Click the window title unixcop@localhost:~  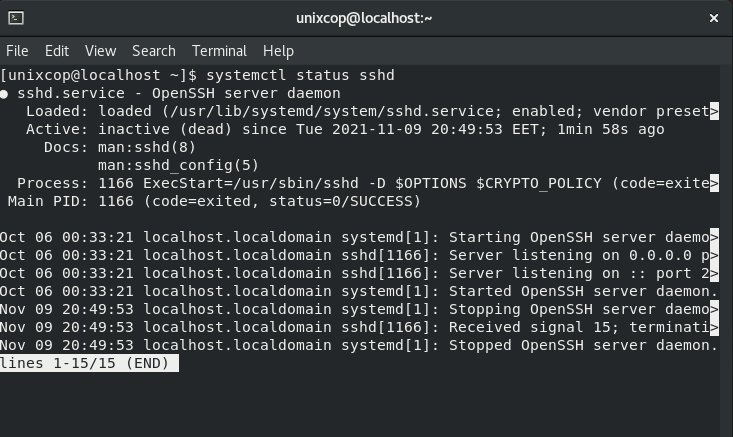(364, 18)
